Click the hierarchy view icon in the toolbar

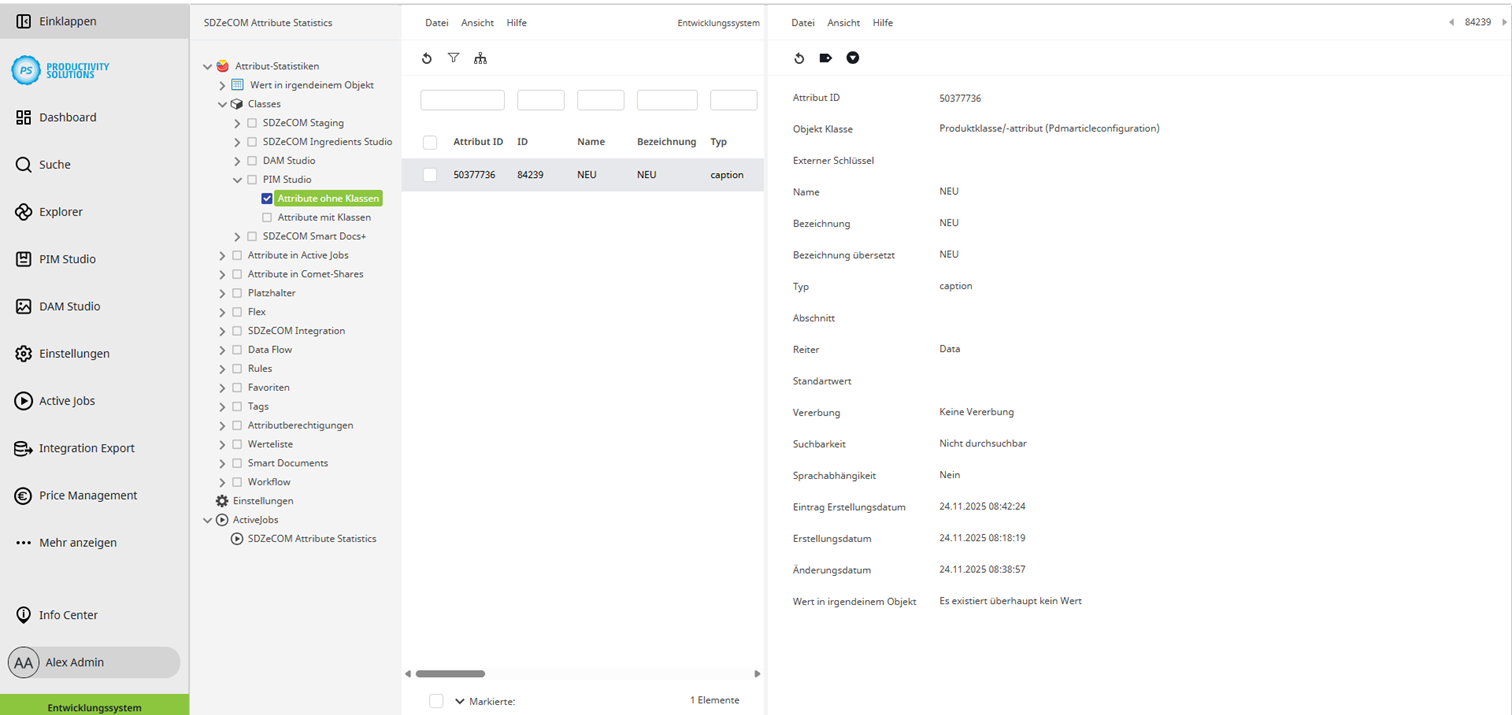coord(480,58)
